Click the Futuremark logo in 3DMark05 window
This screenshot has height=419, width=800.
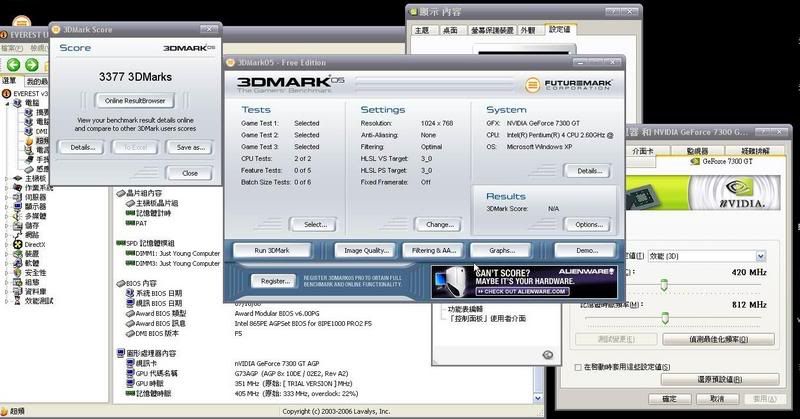568,85
